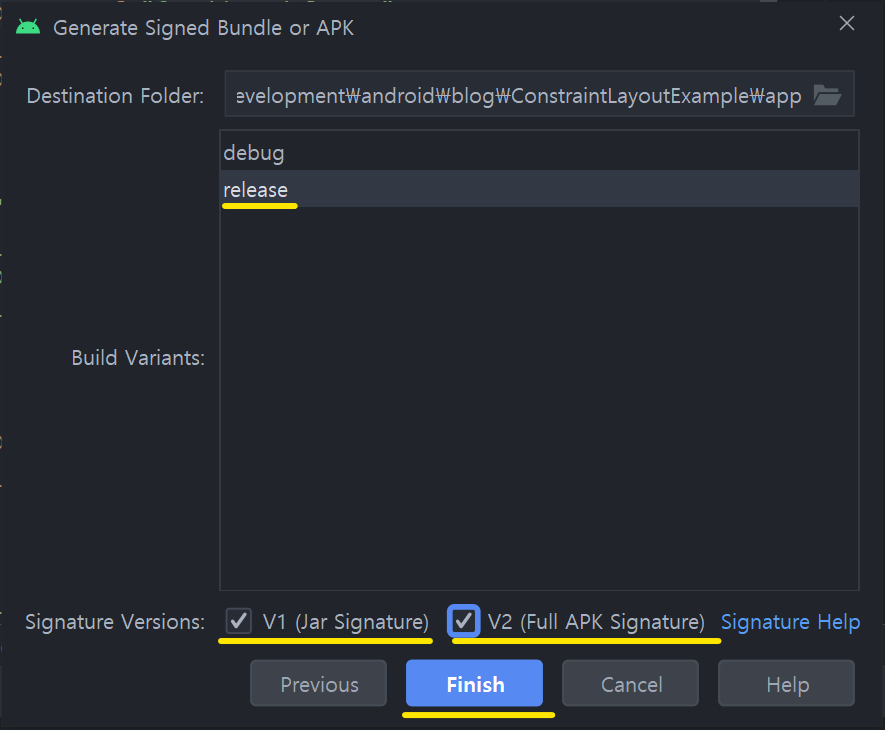Cancel the signed APK dialog
Image resolution: width=885 pixels, height=730 pixels.
pos(630,684)
